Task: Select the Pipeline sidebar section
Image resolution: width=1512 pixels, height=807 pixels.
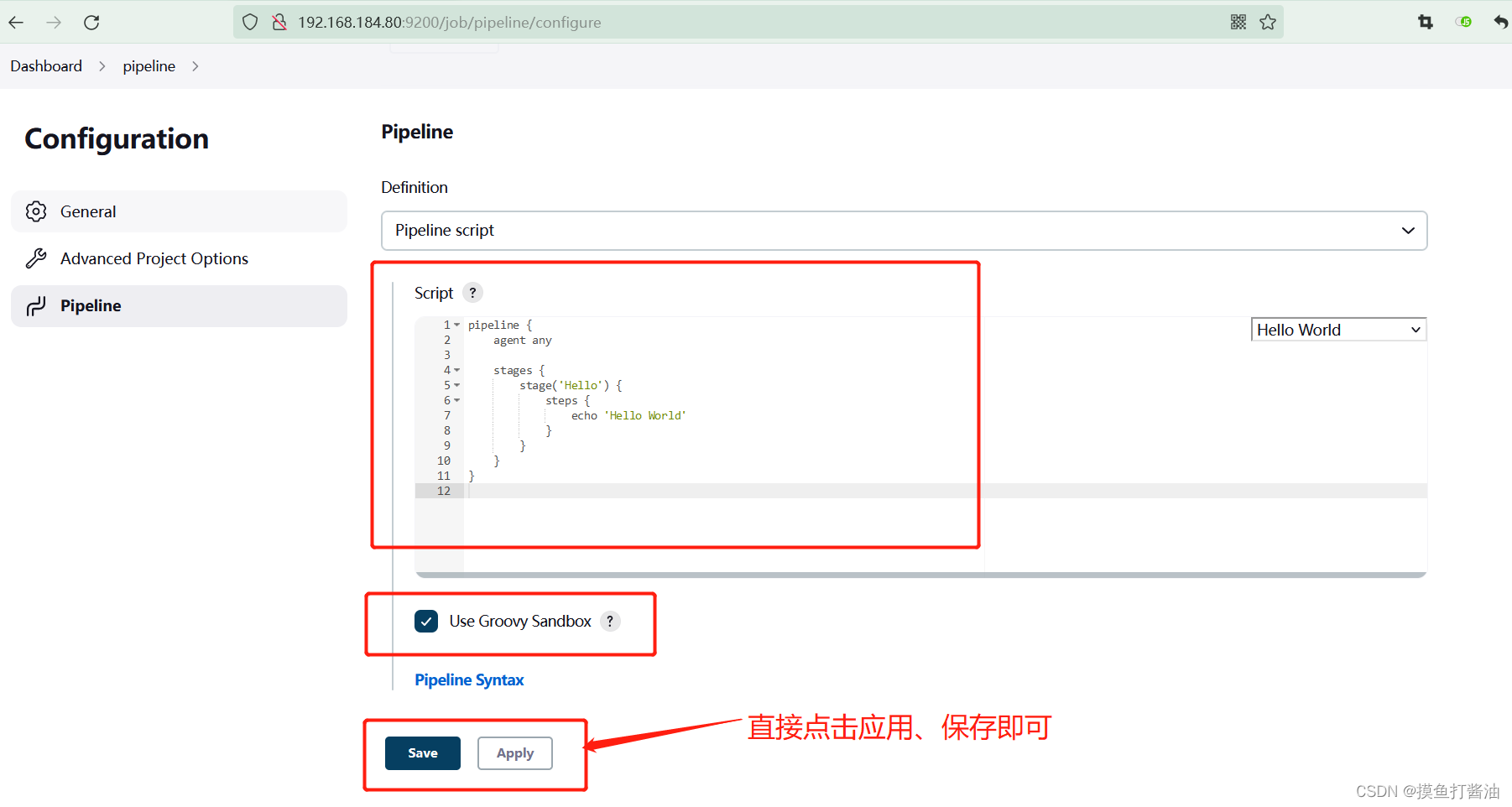Action: click(x=179, y=306)
